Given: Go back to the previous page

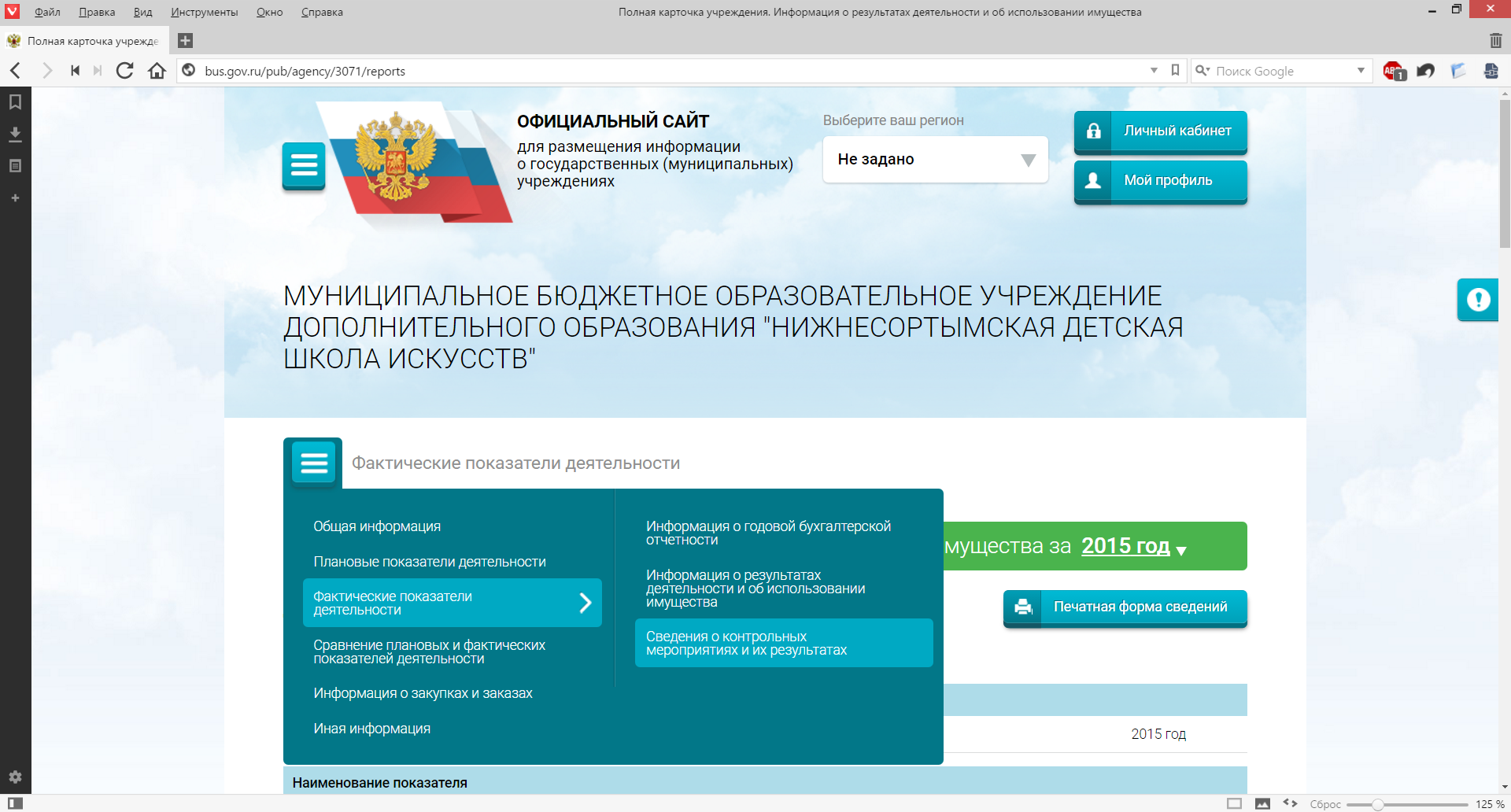Looking at the screenshot, I should pos(16,71).
